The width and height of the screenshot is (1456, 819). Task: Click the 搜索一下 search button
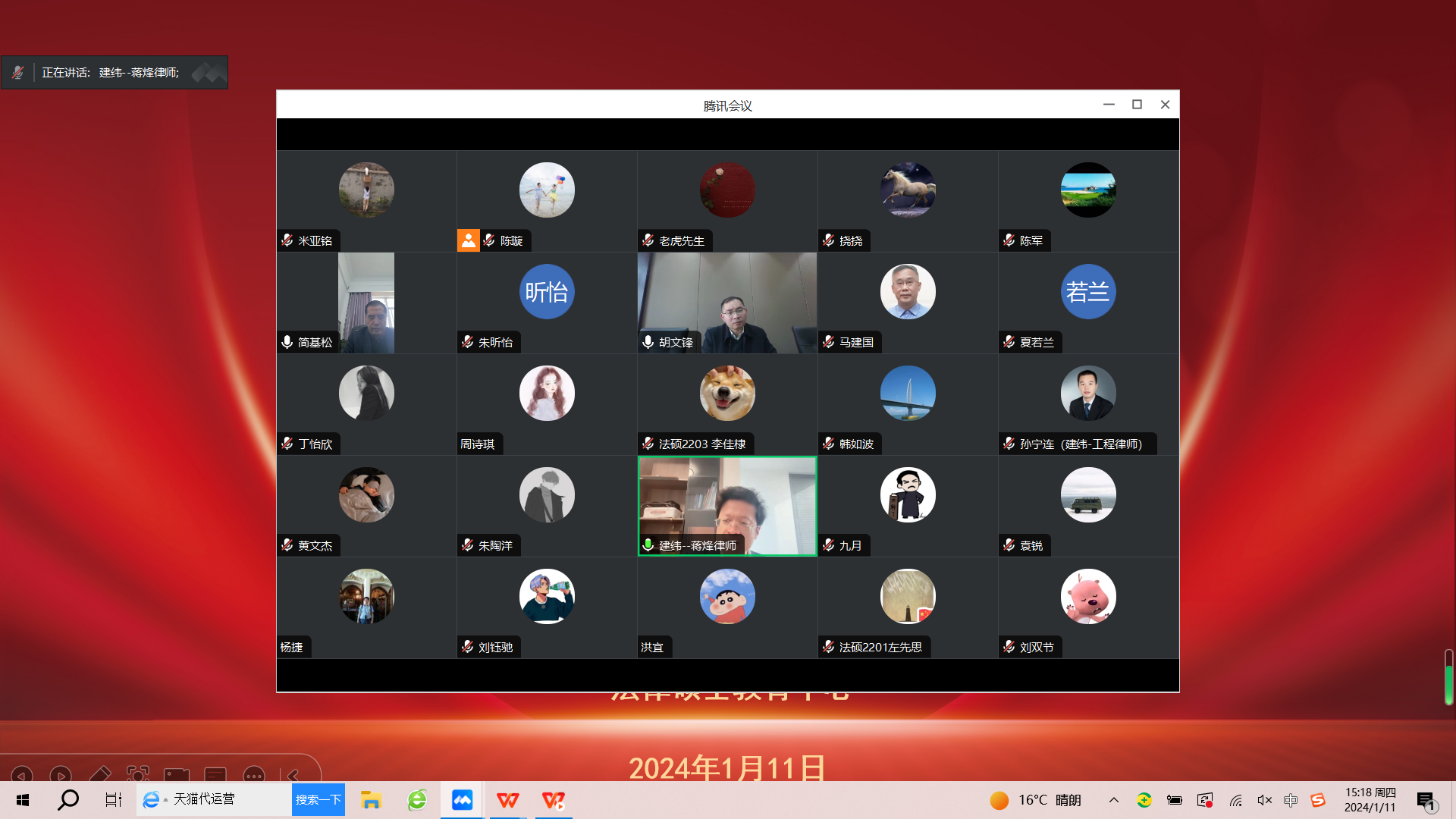pos(318,800)
